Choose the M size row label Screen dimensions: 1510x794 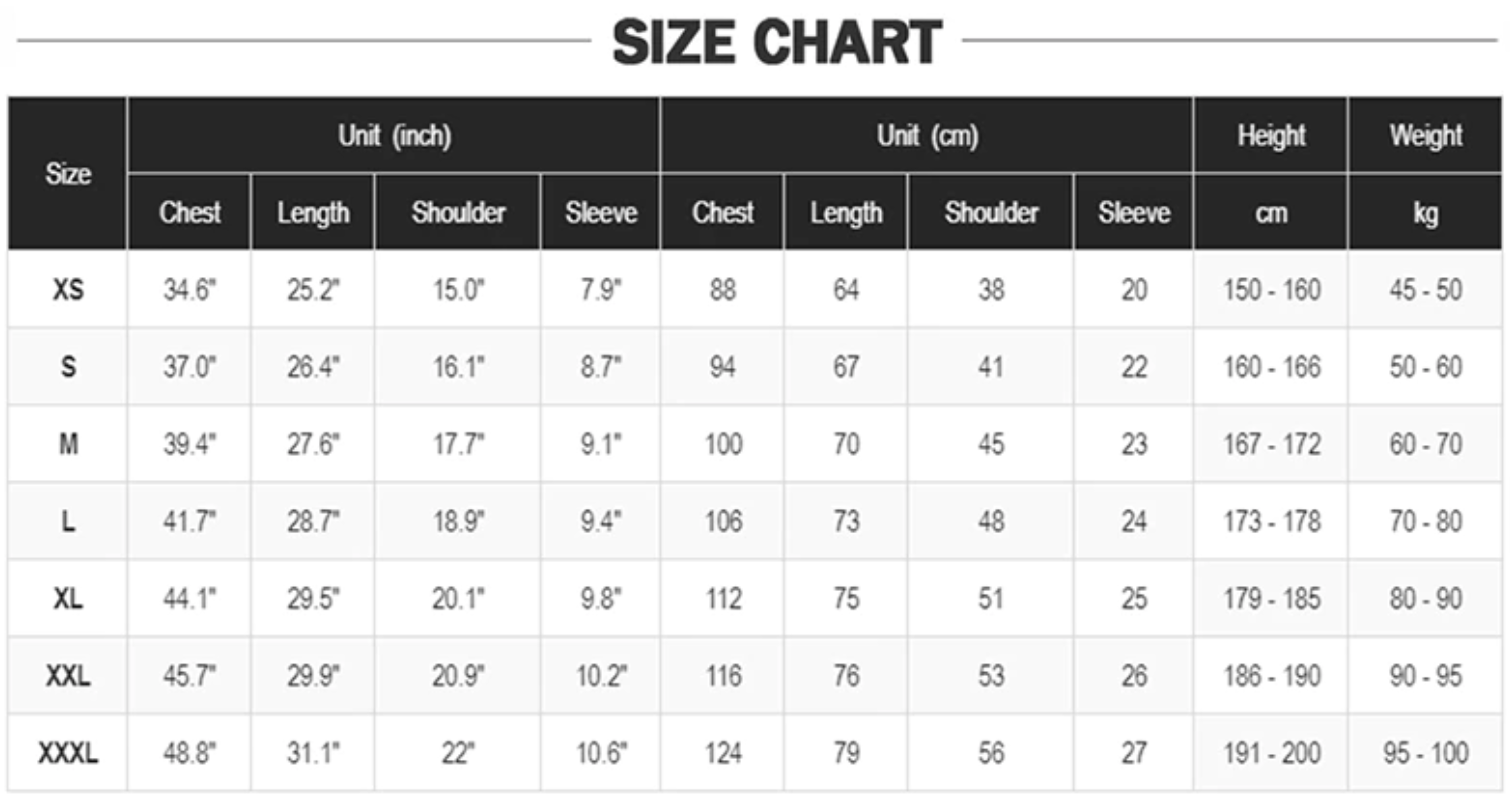point(68,444)
